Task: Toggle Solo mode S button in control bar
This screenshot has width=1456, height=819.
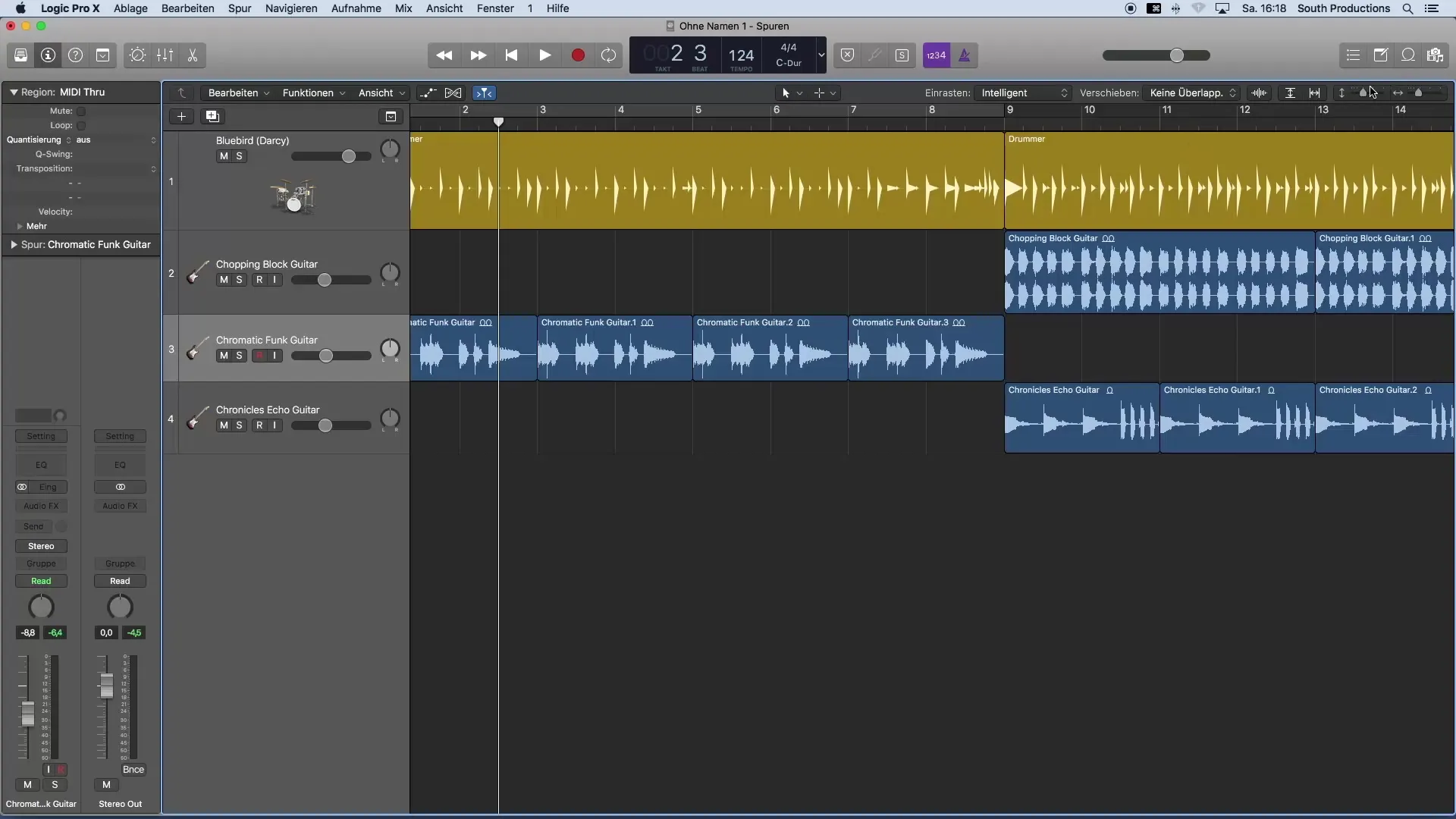Action: (x=902, y=55)
